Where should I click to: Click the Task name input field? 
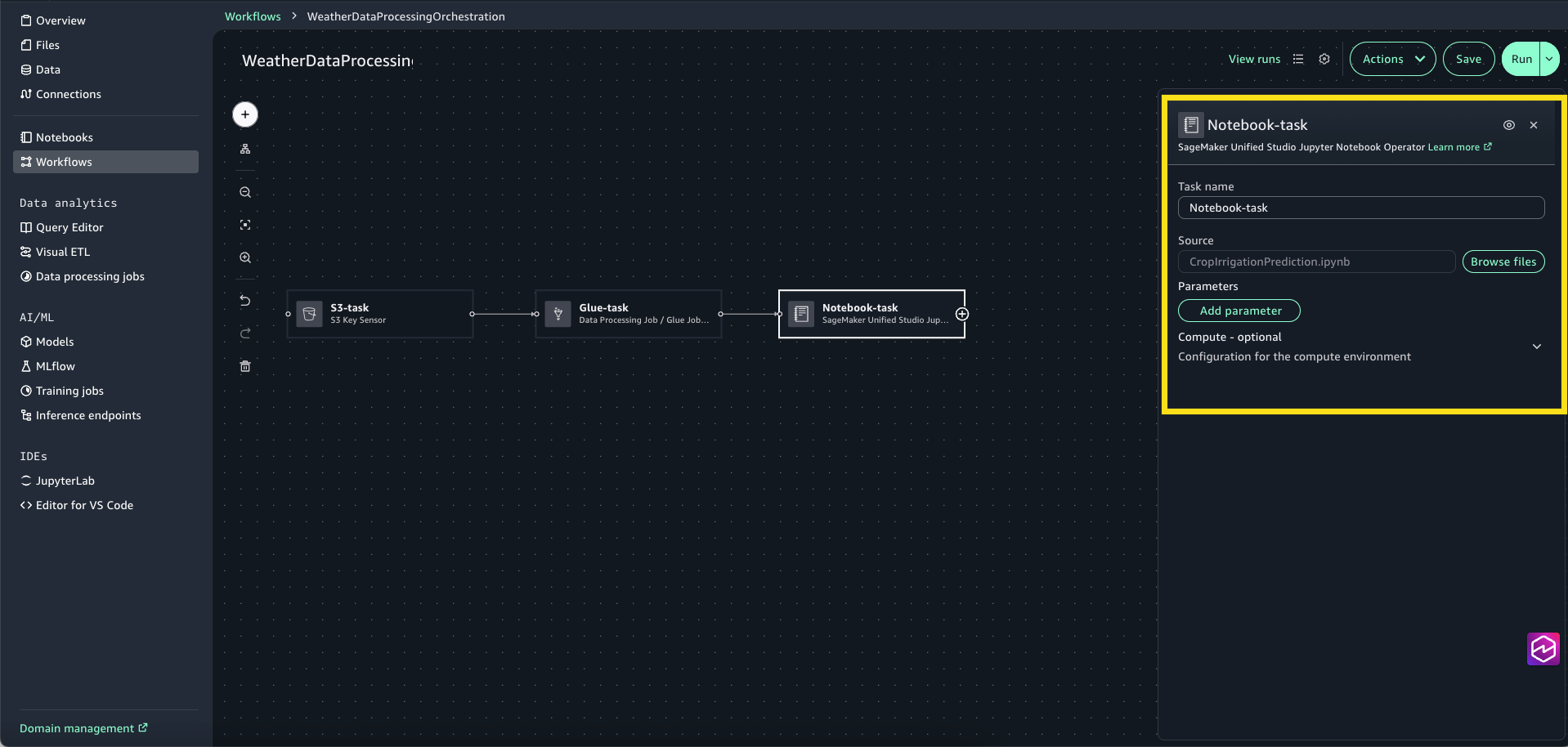pyautogui.click(x=1360, y=208)
